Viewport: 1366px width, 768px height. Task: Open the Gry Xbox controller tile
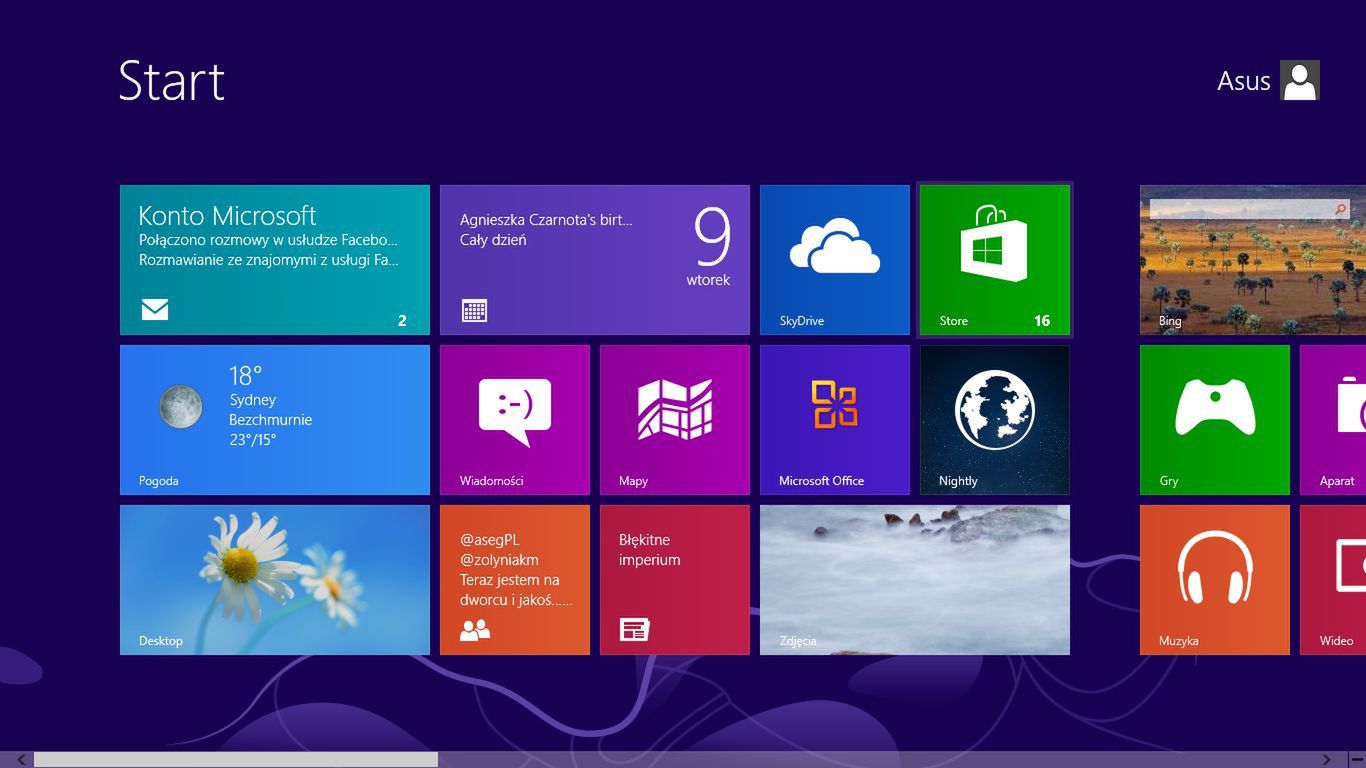pyautogui.click(x=1214, y=420)
